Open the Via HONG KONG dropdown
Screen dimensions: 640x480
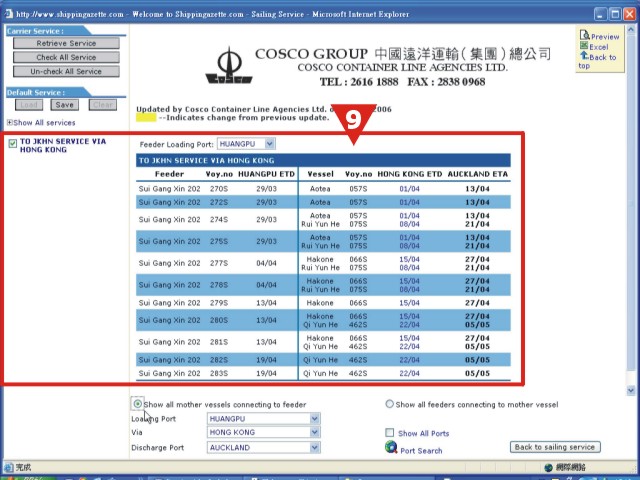pos(314,432)
